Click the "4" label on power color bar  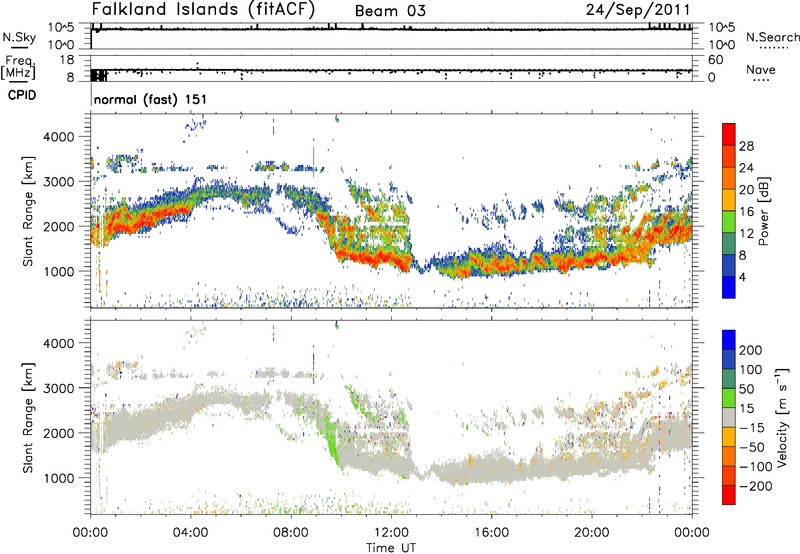click(x=743, y=277)
